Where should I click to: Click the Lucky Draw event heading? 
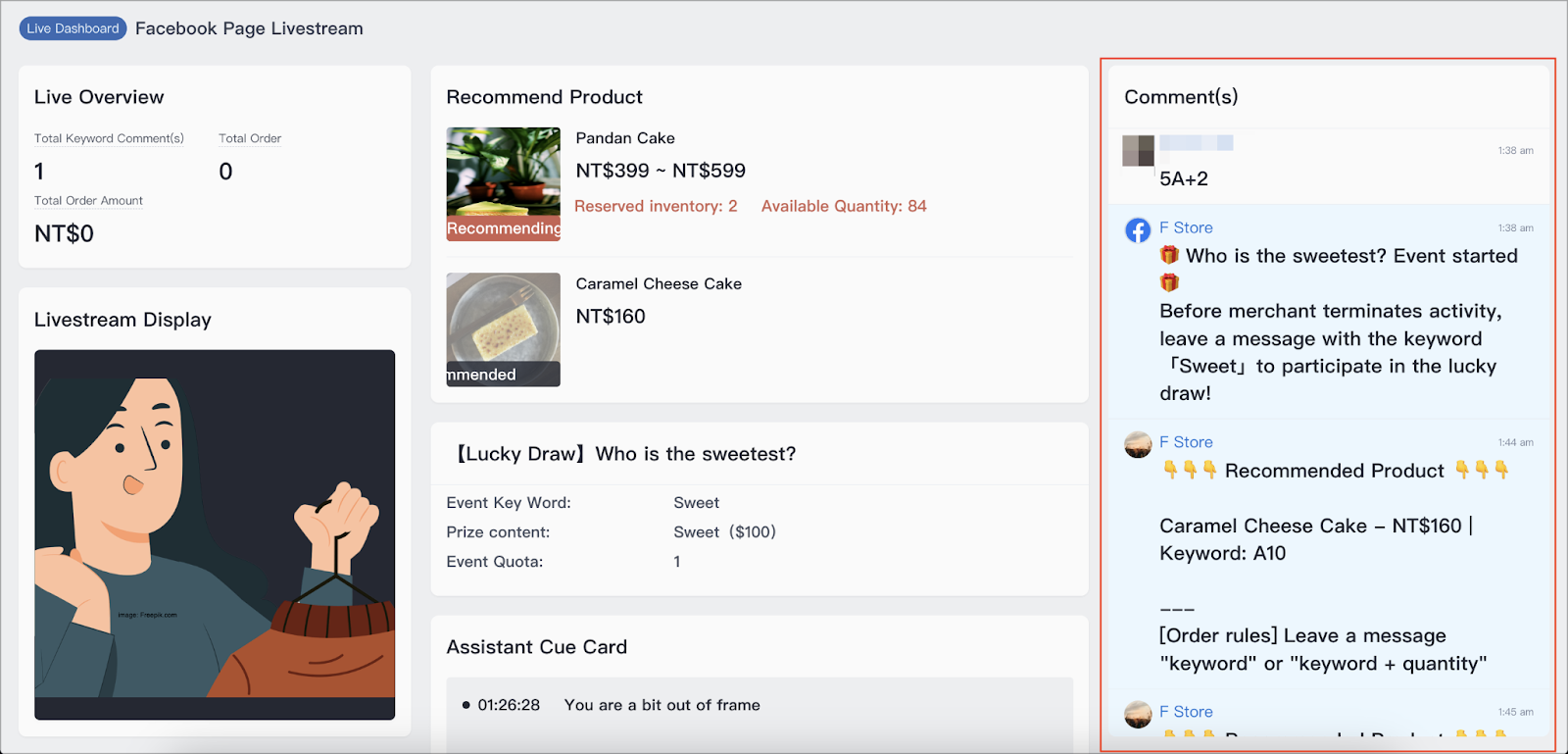coord(623,454)
